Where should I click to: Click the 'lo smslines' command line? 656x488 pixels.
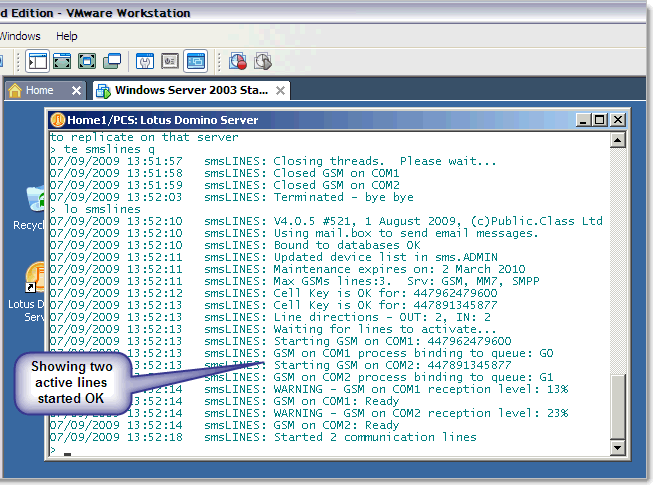click(95, 209)
